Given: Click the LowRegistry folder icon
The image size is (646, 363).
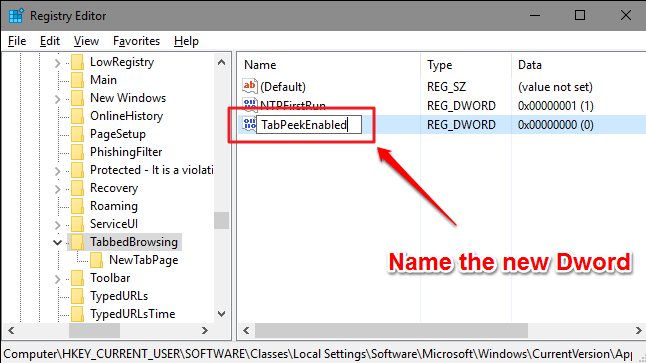Looking at the screenshot, I should point(77,62).
